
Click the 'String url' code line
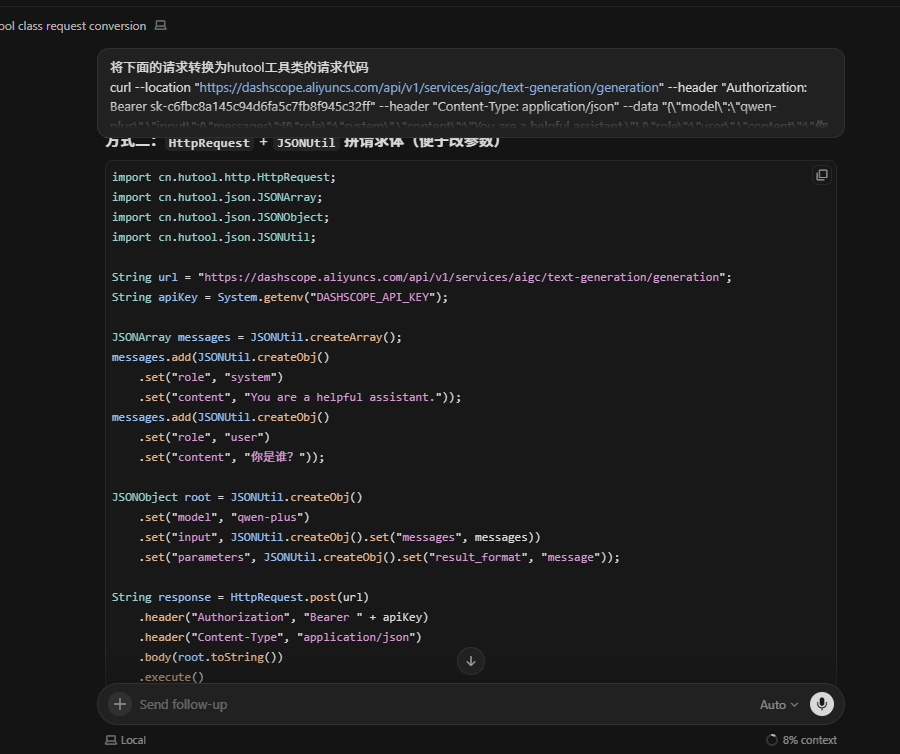tap(422, 277)
